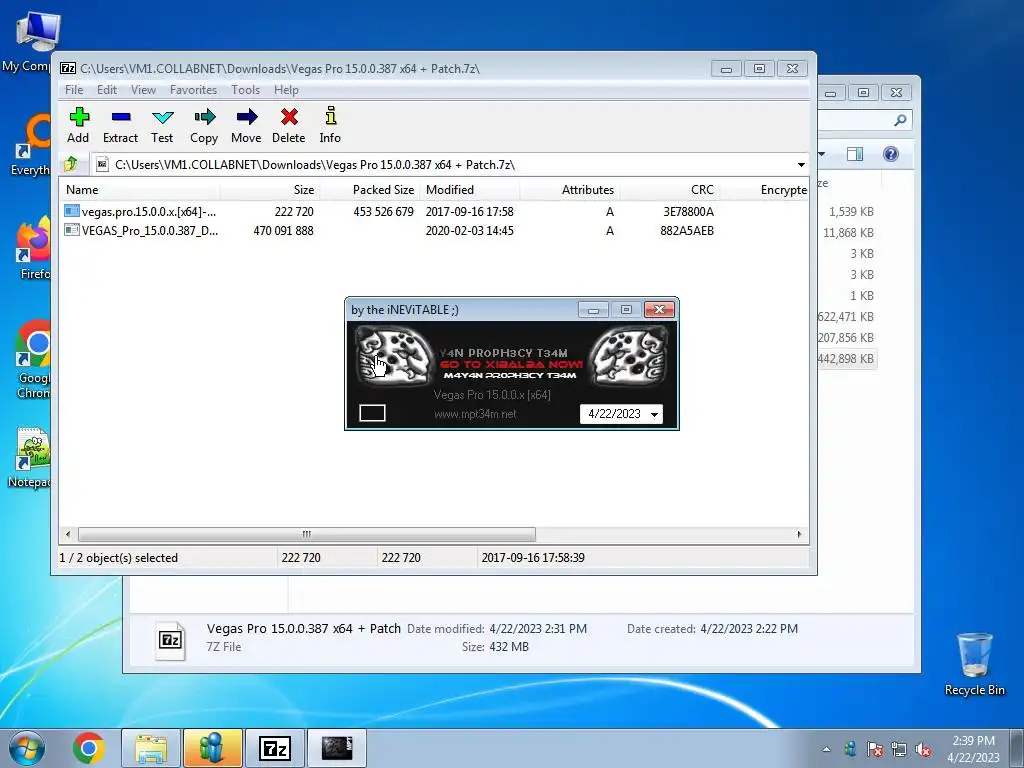Sort by the Name column header
This screenshot has height=768, width=1024.
[140, 190]
